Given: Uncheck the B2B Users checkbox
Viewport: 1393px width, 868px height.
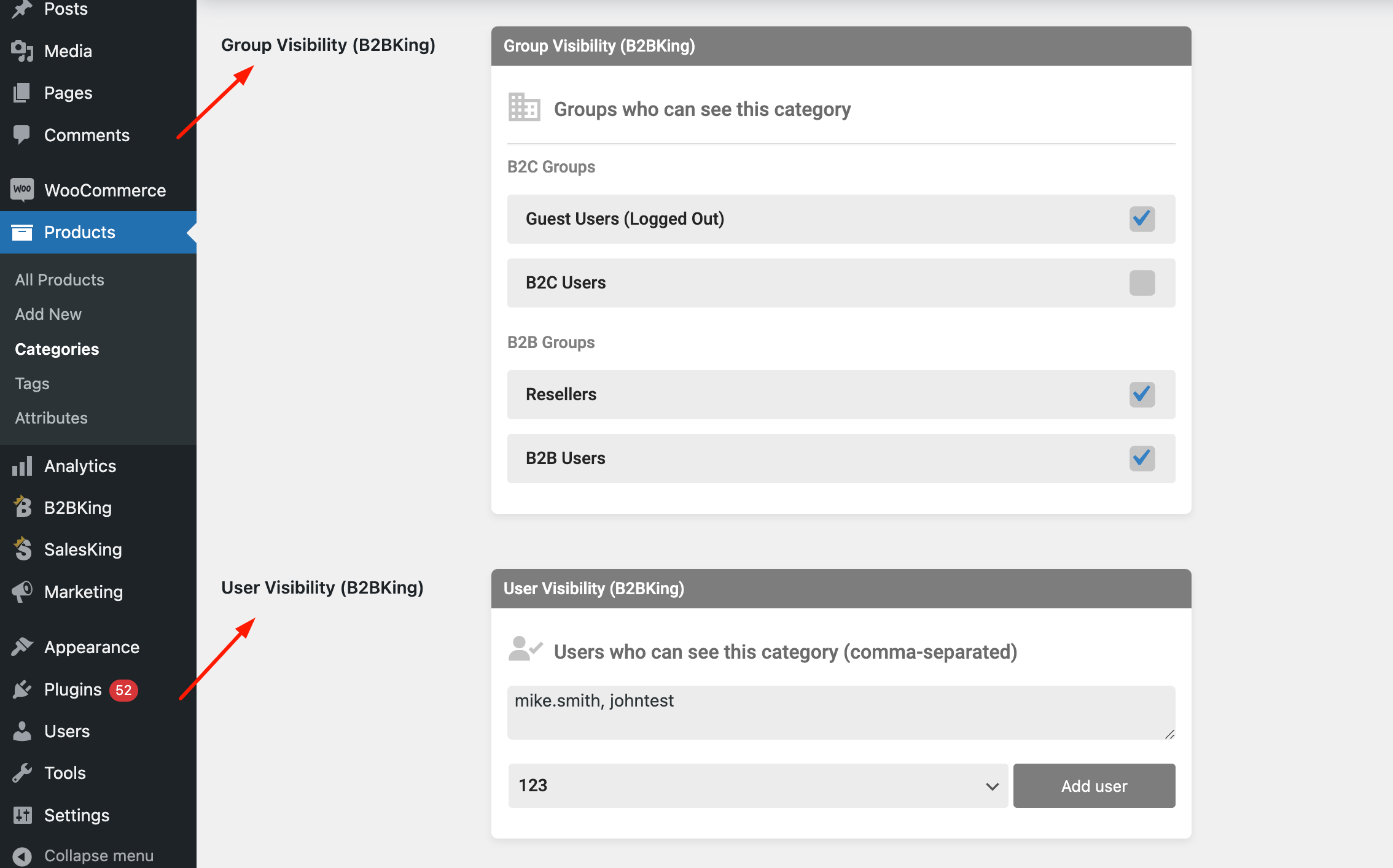Looking at the screenshot, I should [1142, 459].
